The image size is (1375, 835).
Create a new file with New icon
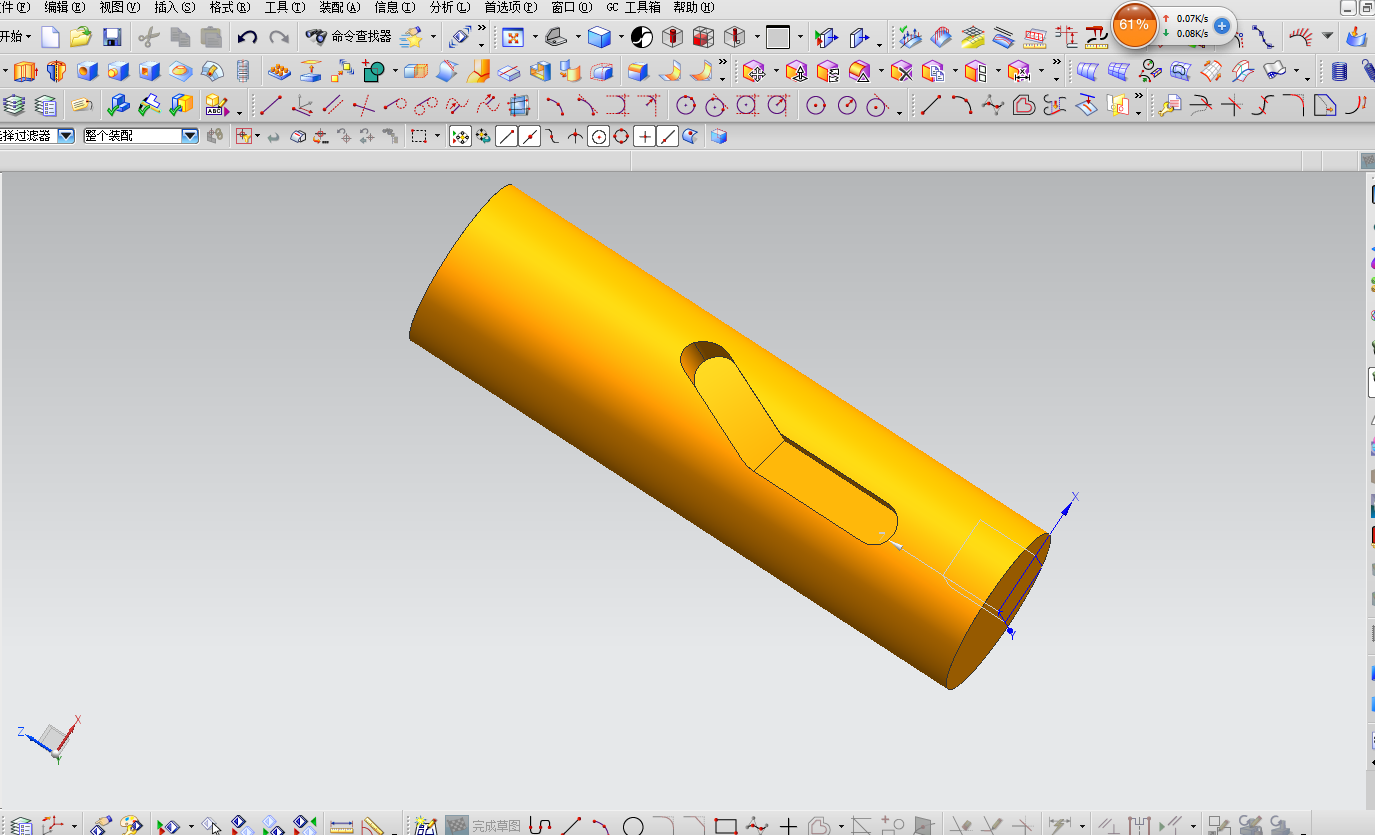tap(50, 37)
